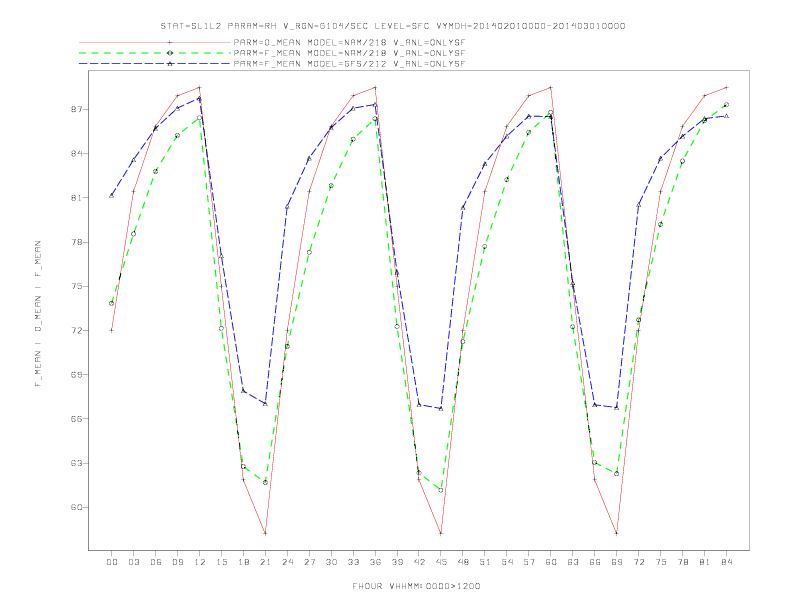
Task: Click the x-axis forecast hour 54
Action: point(507,562)
